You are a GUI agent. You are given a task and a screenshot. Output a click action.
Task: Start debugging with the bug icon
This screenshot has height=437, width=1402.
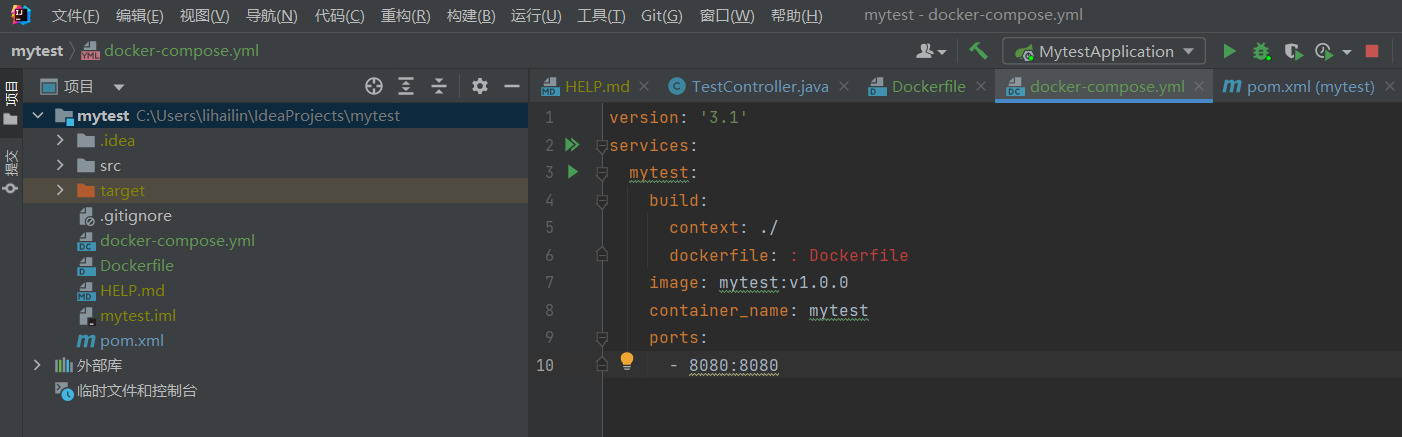(1262, 51)
